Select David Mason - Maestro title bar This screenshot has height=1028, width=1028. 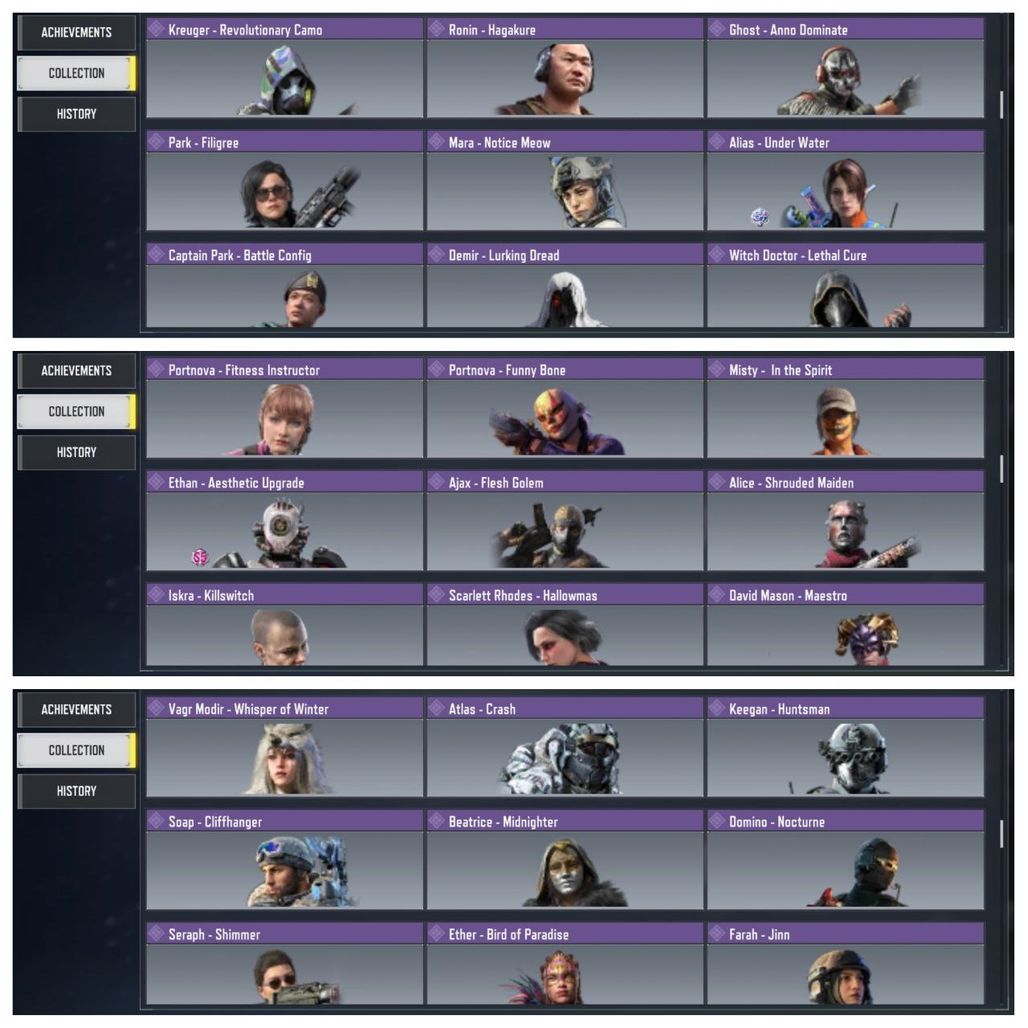click(845, 595)
